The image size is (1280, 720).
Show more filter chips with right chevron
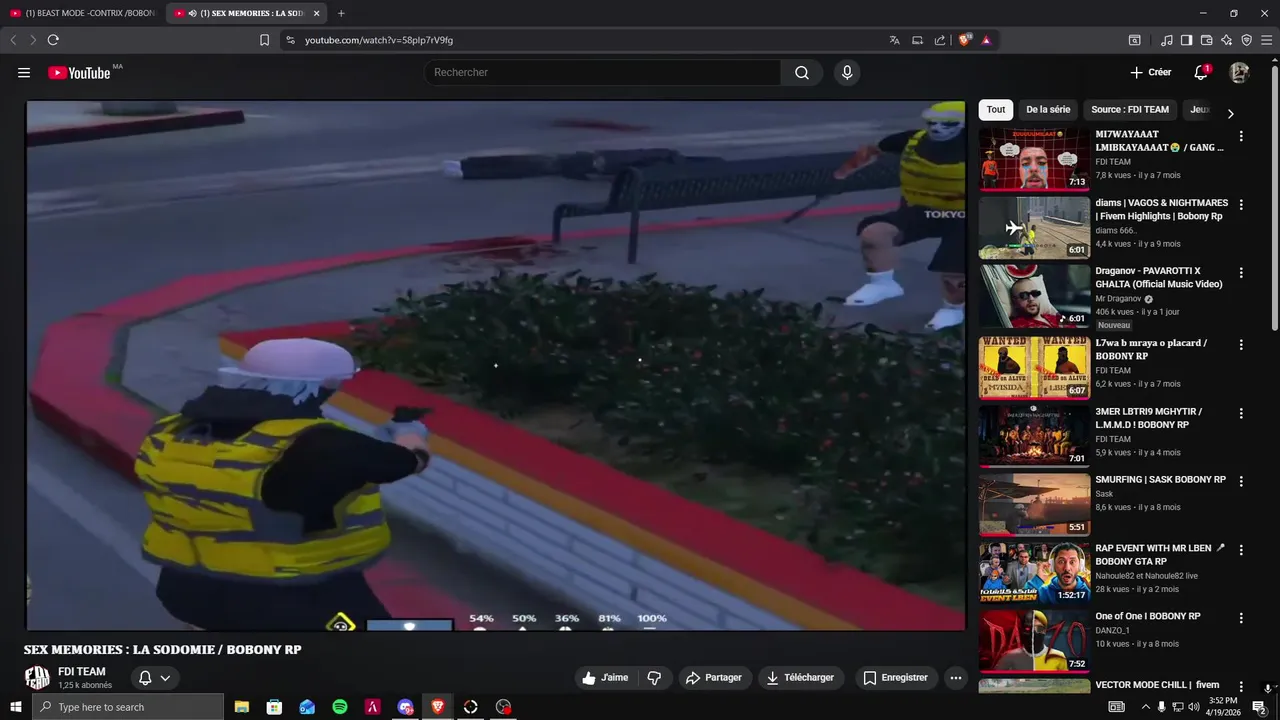click(x=1230, y=113)
